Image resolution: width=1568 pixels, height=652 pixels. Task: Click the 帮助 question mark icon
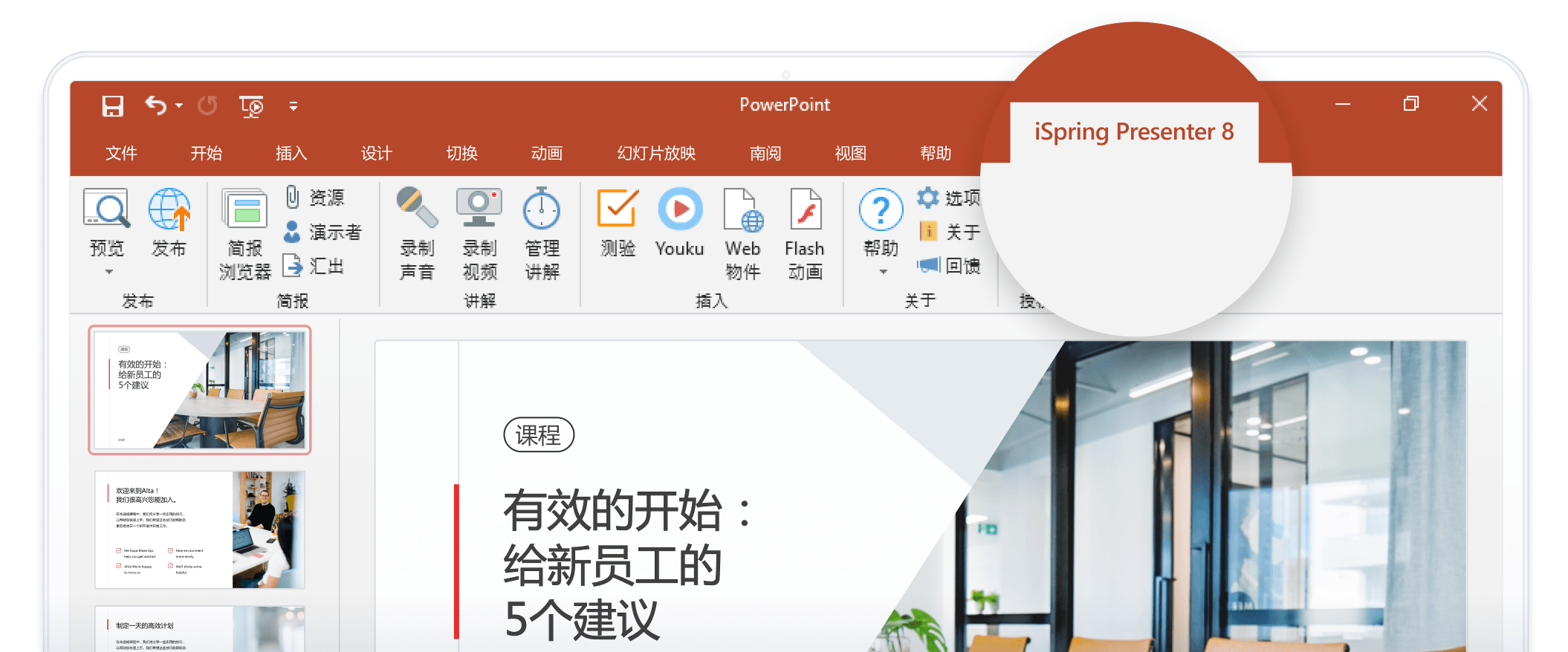click(881, 209)
